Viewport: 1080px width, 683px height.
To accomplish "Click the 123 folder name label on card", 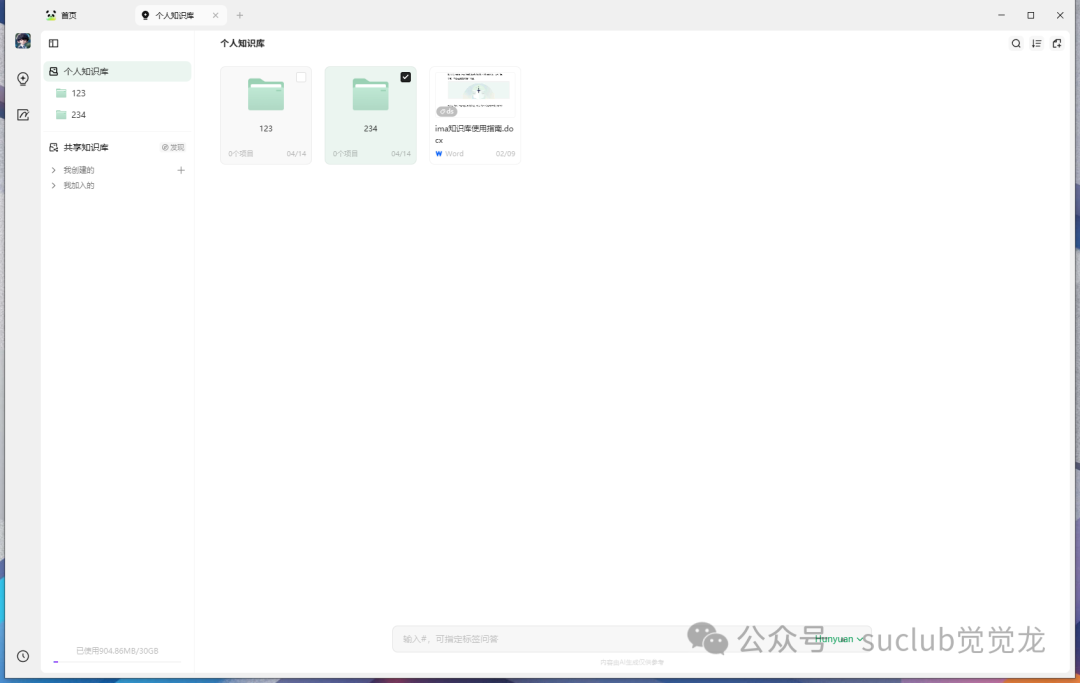I will pyautogui.click(x=266, y=129).
